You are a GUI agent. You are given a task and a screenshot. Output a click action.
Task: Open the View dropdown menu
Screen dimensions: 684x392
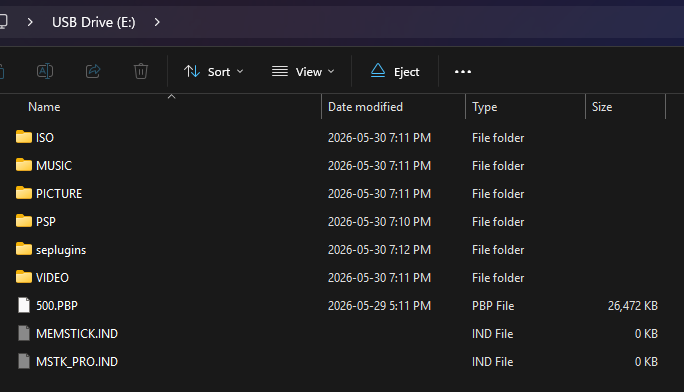303,72
